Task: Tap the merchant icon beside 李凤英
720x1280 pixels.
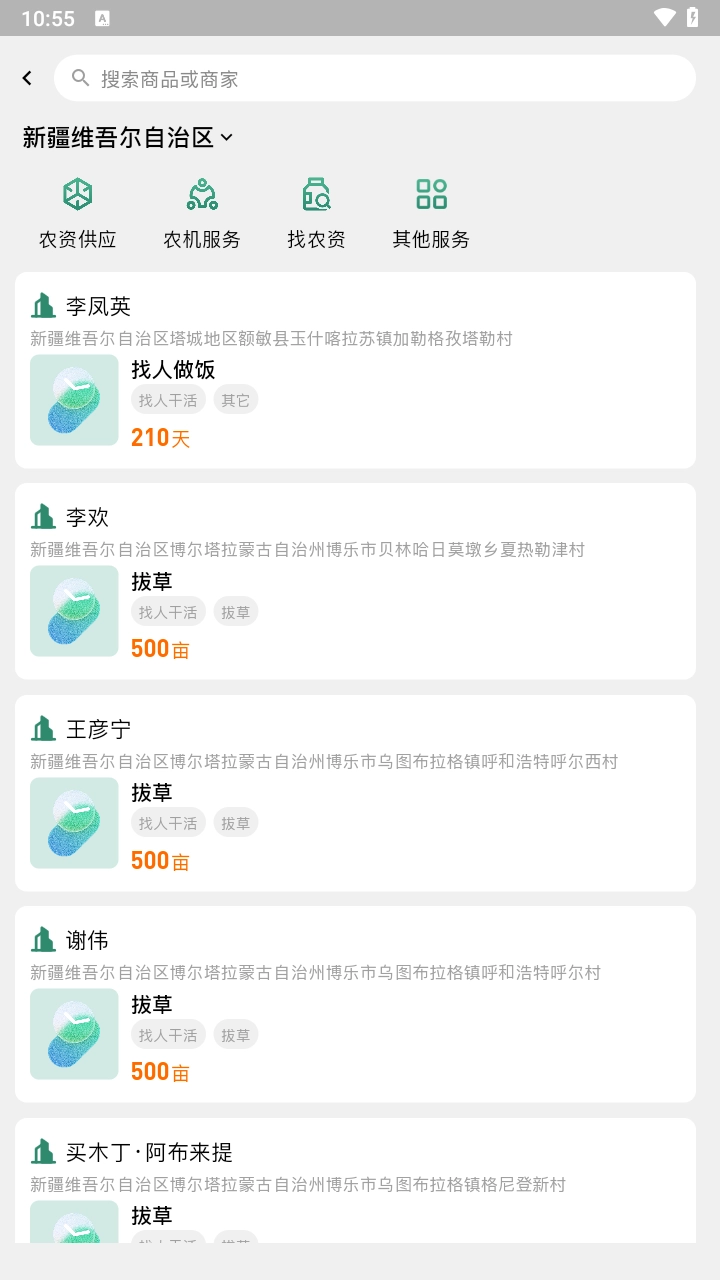Action: (43, 306)
